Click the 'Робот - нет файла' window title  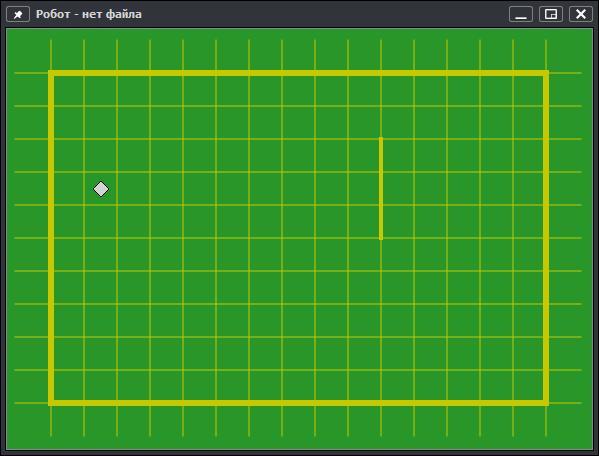click(x=89, y=14)
